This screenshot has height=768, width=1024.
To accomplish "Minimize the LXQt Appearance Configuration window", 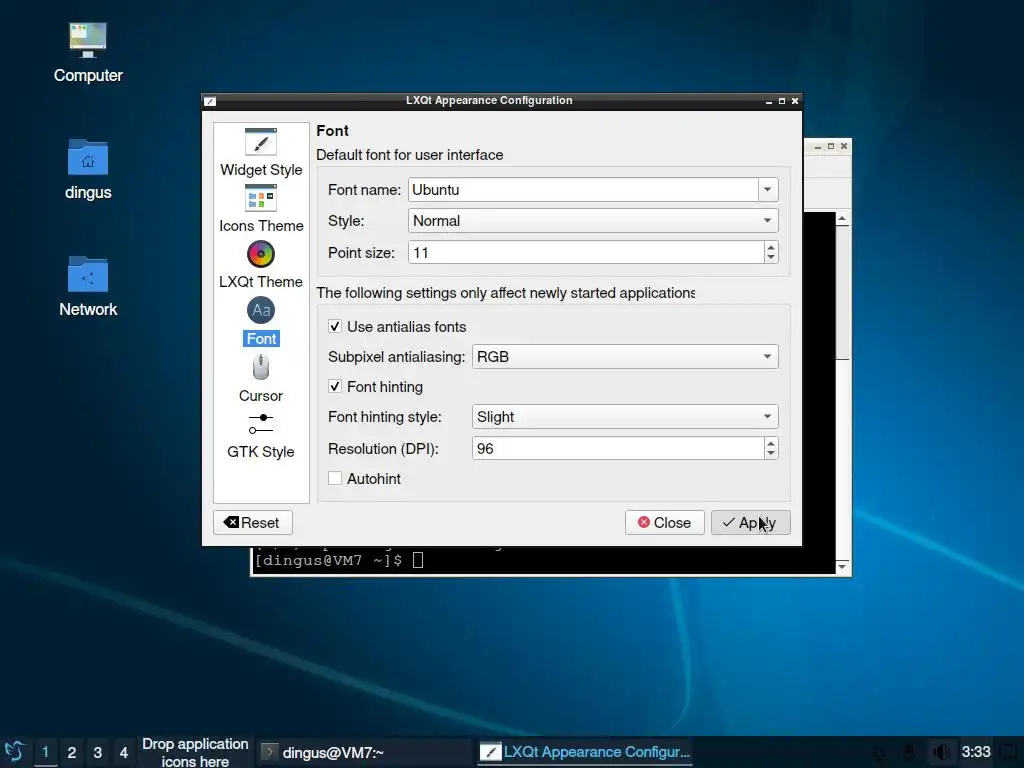I will (769, 101).
